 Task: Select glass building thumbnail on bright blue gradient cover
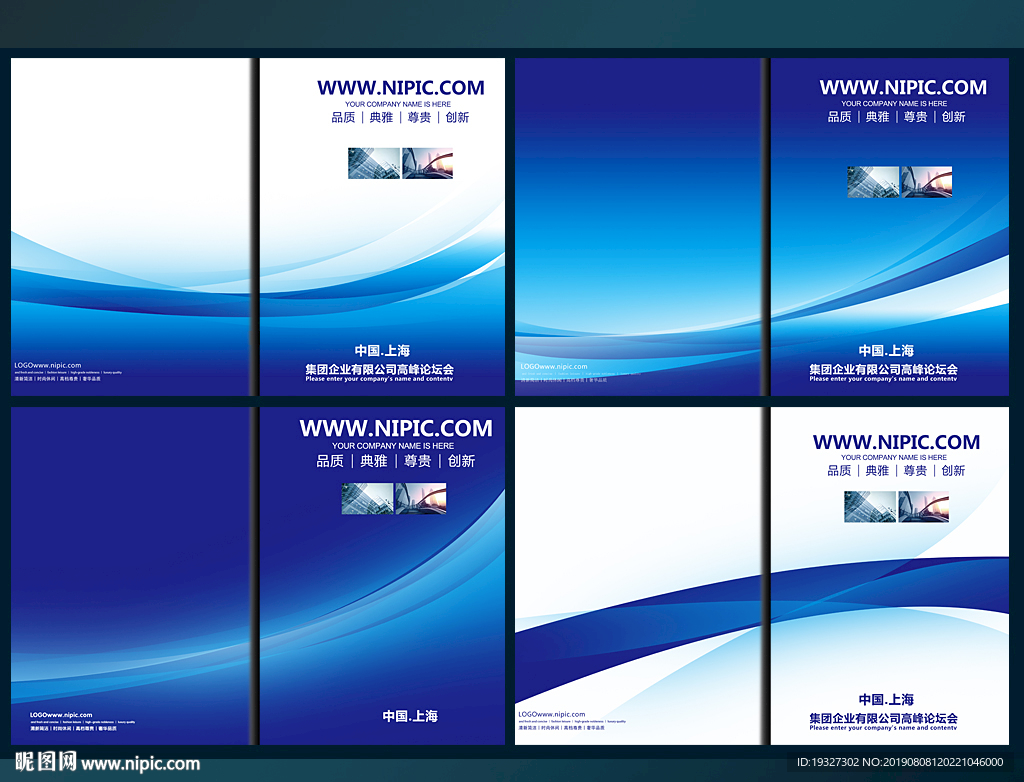click(873, 182)
